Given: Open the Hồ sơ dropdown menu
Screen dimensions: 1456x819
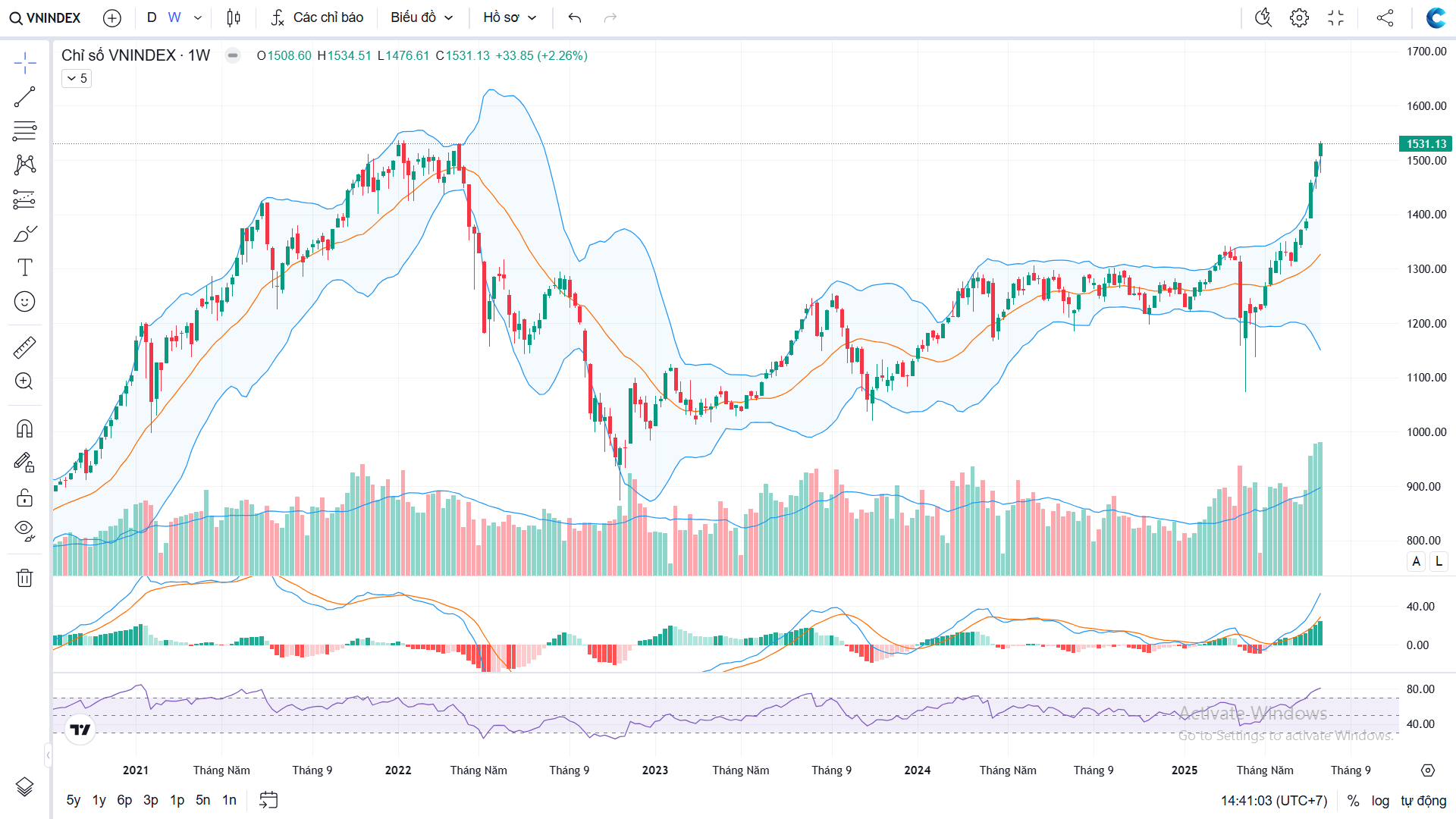Looking at the screenshot, I should point(510,17).
